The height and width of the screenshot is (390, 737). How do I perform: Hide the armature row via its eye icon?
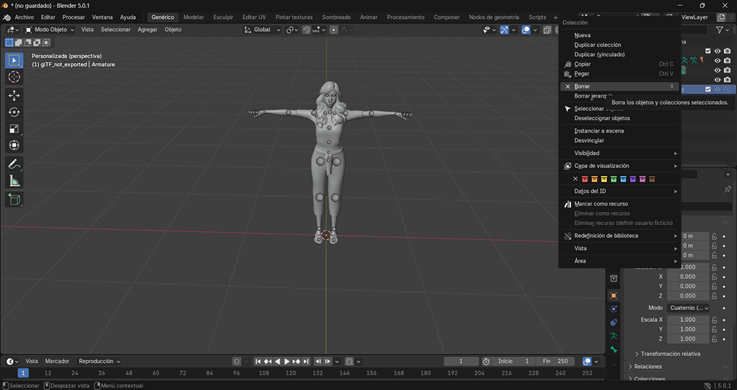(x=717, y=61)
